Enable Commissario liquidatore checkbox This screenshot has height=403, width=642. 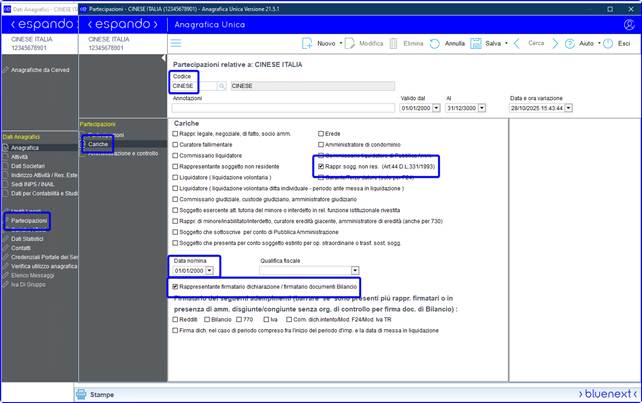coord(175,156)
